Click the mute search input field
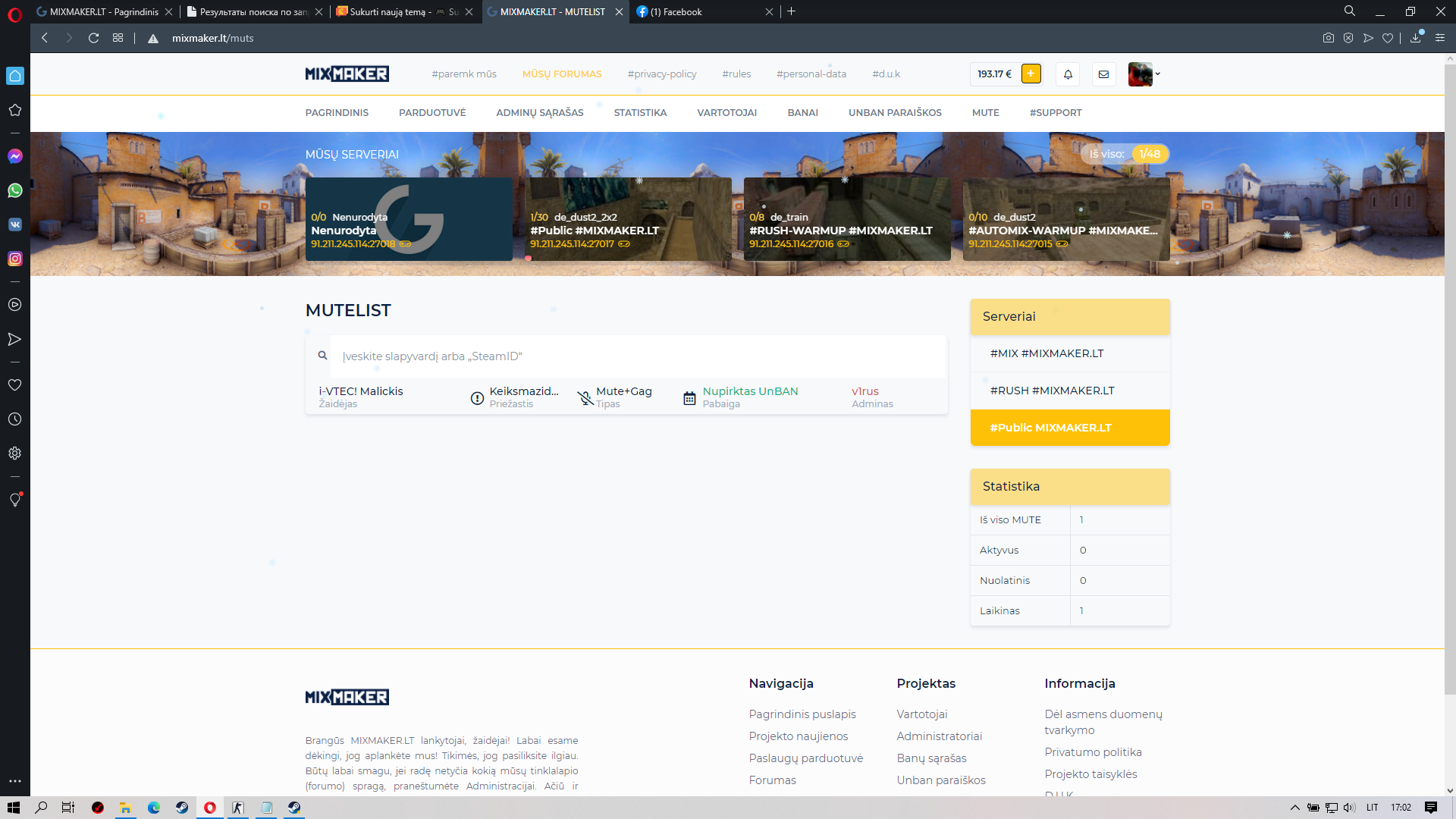 click(x=637, y=356)
